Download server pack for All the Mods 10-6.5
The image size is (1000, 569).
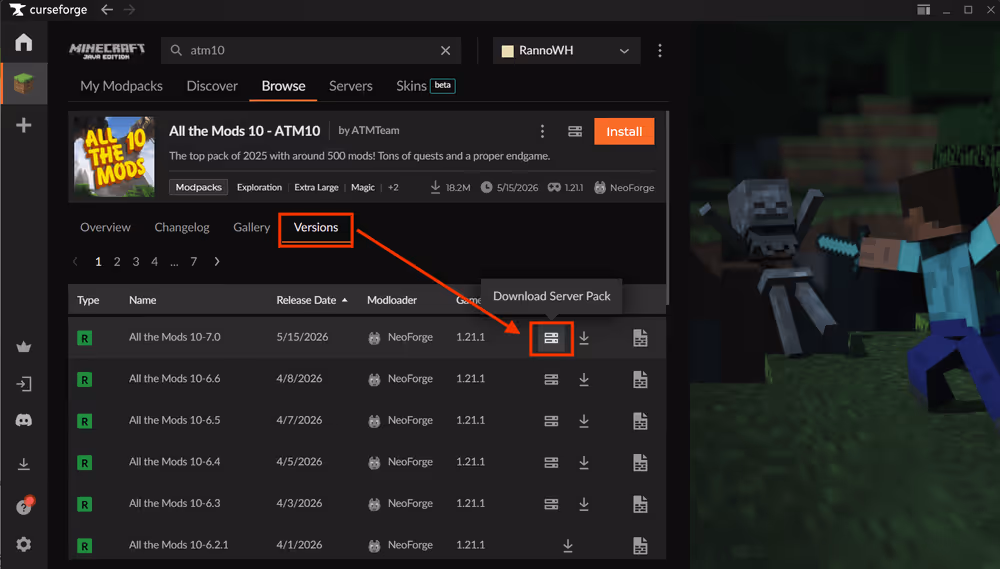pos(552,421)
